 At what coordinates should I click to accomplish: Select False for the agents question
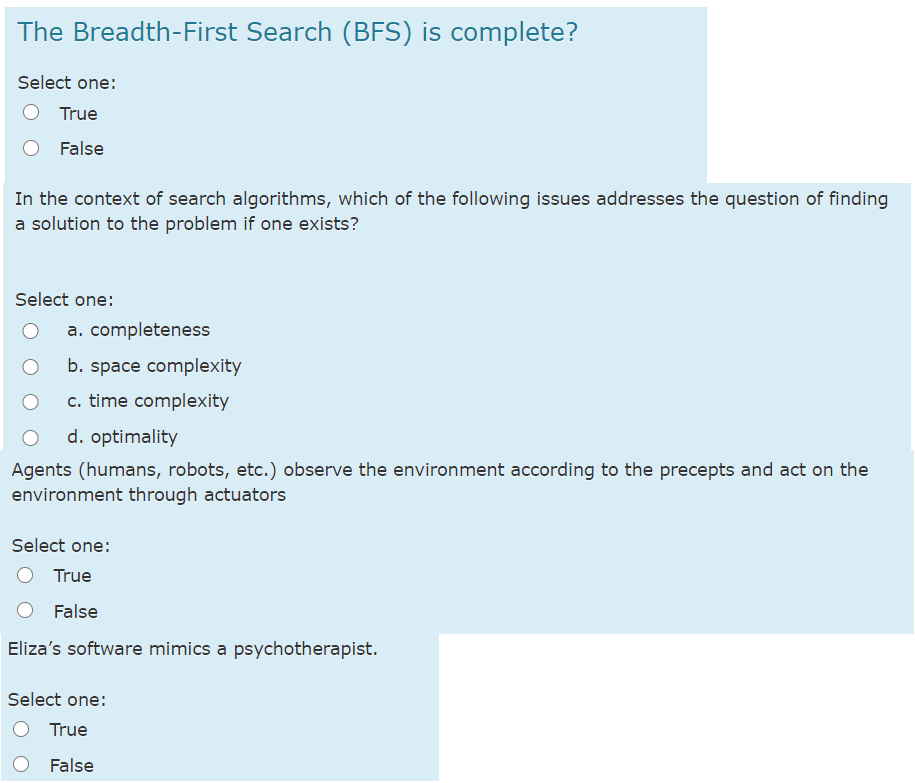tap(24, 610)
